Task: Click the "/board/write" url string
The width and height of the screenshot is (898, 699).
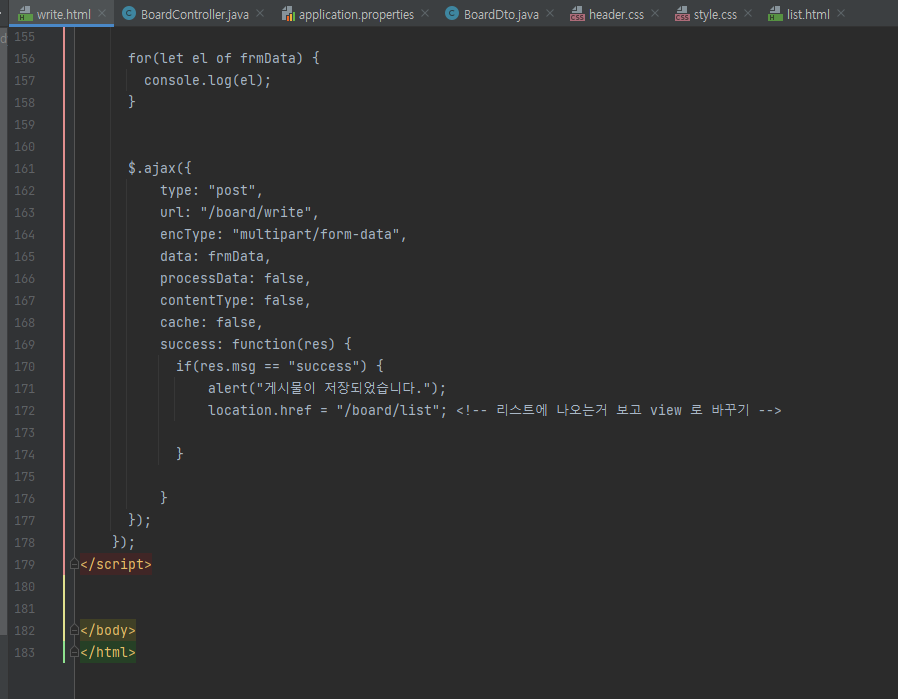Action: click(x=255, y=212)
